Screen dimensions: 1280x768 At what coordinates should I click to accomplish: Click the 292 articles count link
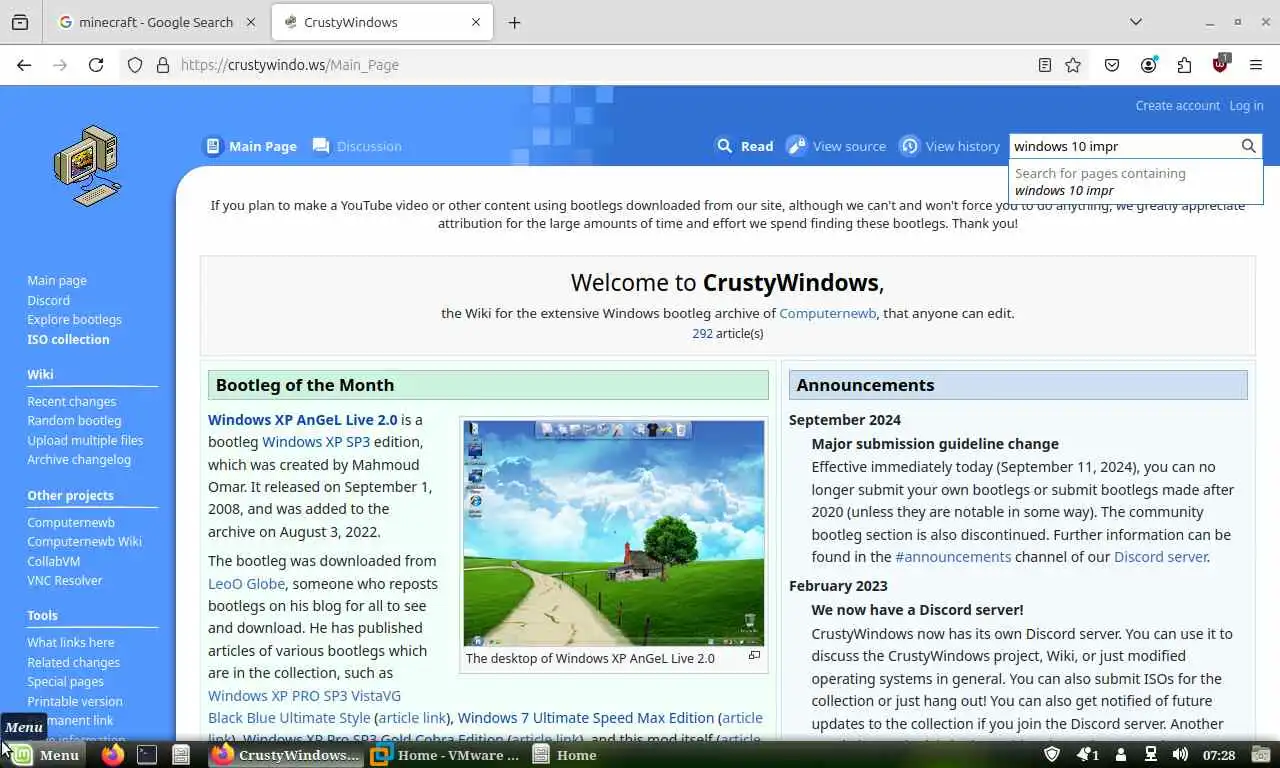702,333
